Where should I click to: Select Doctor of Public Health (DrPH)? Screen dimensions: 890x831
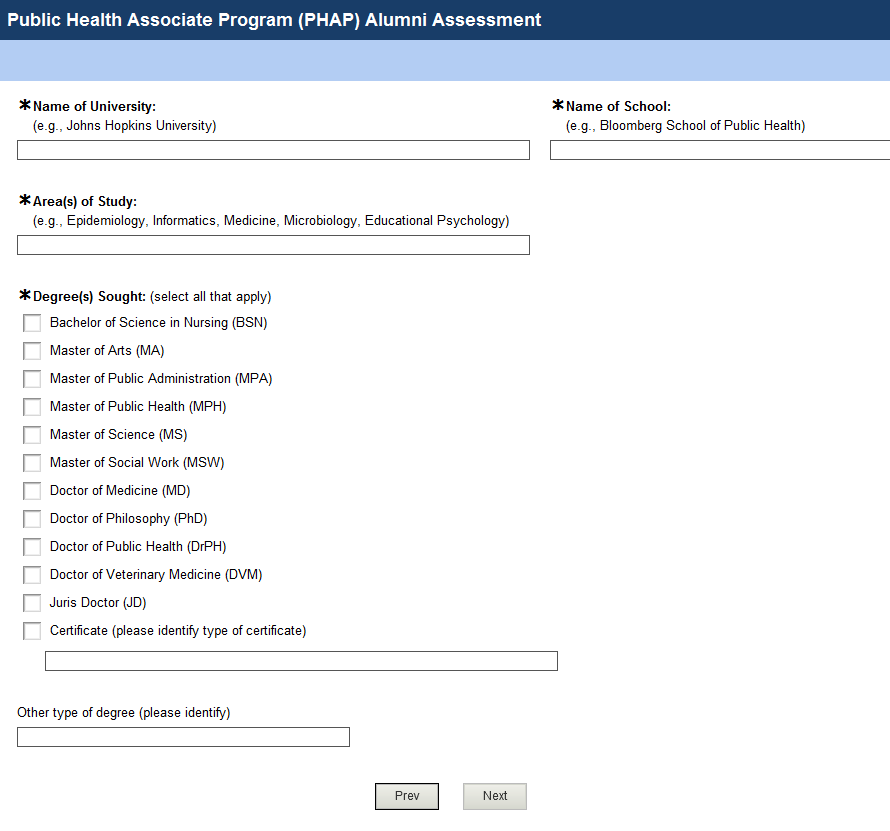pyautogui.click(x=32, y=547)
